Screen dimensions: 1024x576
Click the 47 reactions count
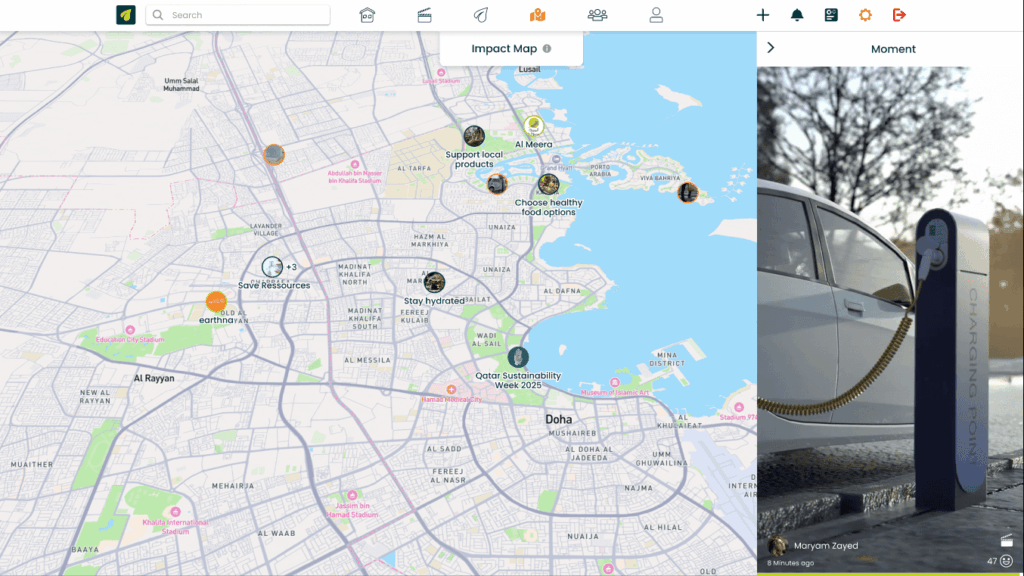click(x=992, y=561)
